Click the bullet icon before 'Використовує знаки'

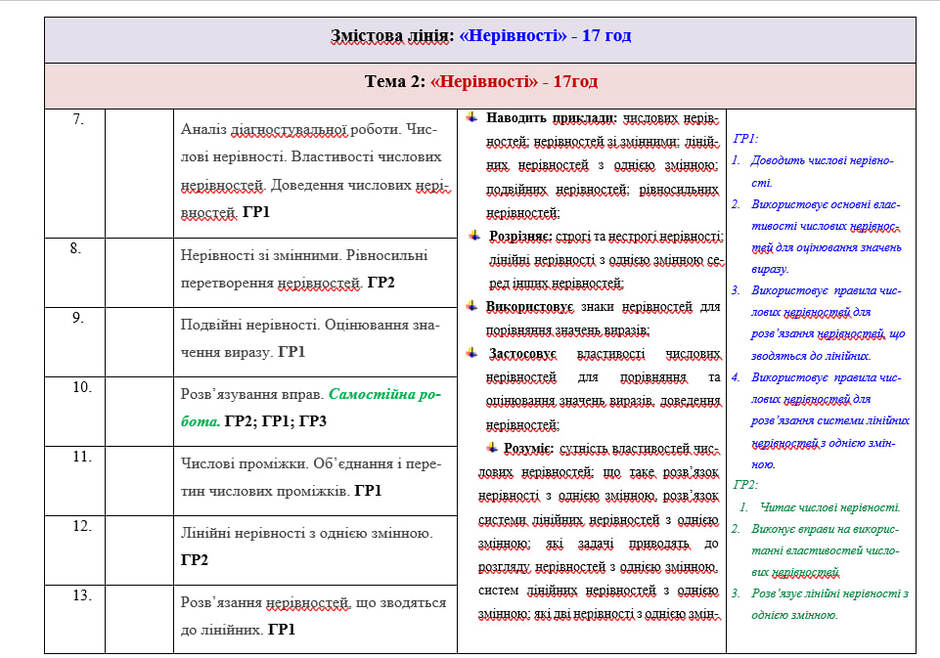472,306
